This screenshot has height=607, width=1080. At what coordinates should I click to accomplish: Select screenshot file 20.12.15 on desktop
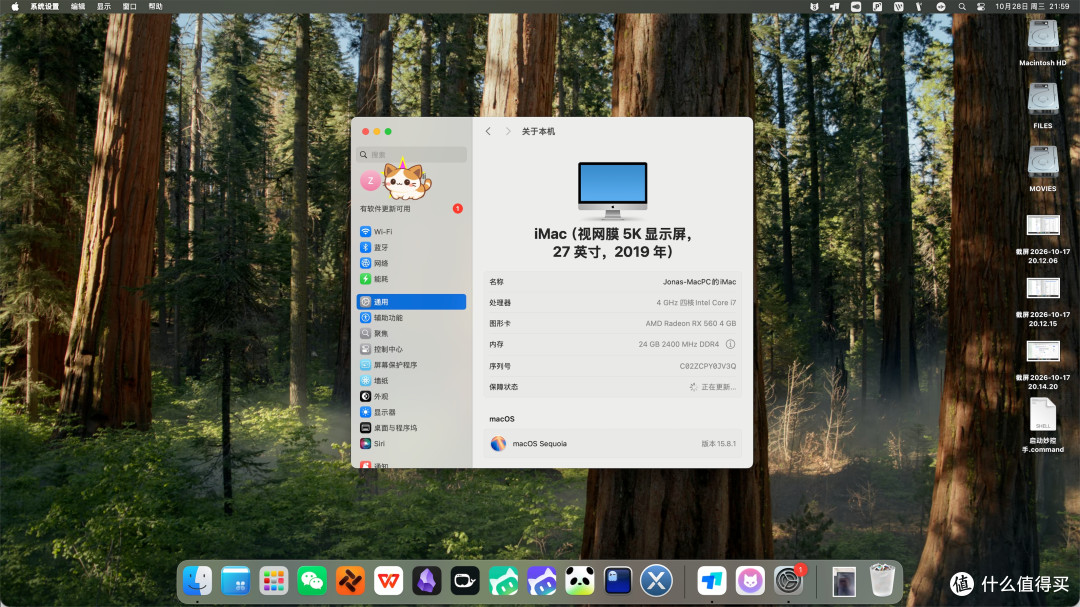pyautogui.click(x=1043, y=302)
